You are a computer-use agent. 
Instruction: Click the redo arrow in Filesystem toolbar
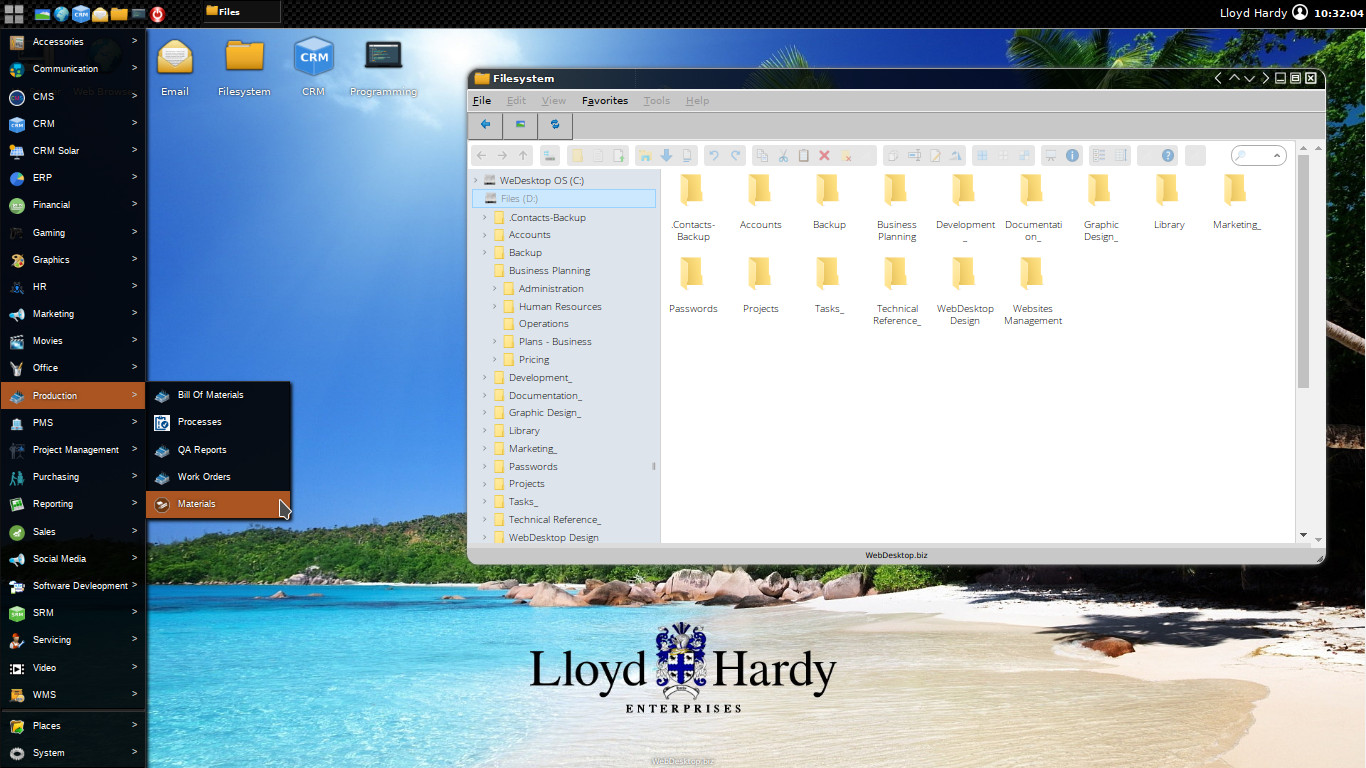tap(736, 156)
